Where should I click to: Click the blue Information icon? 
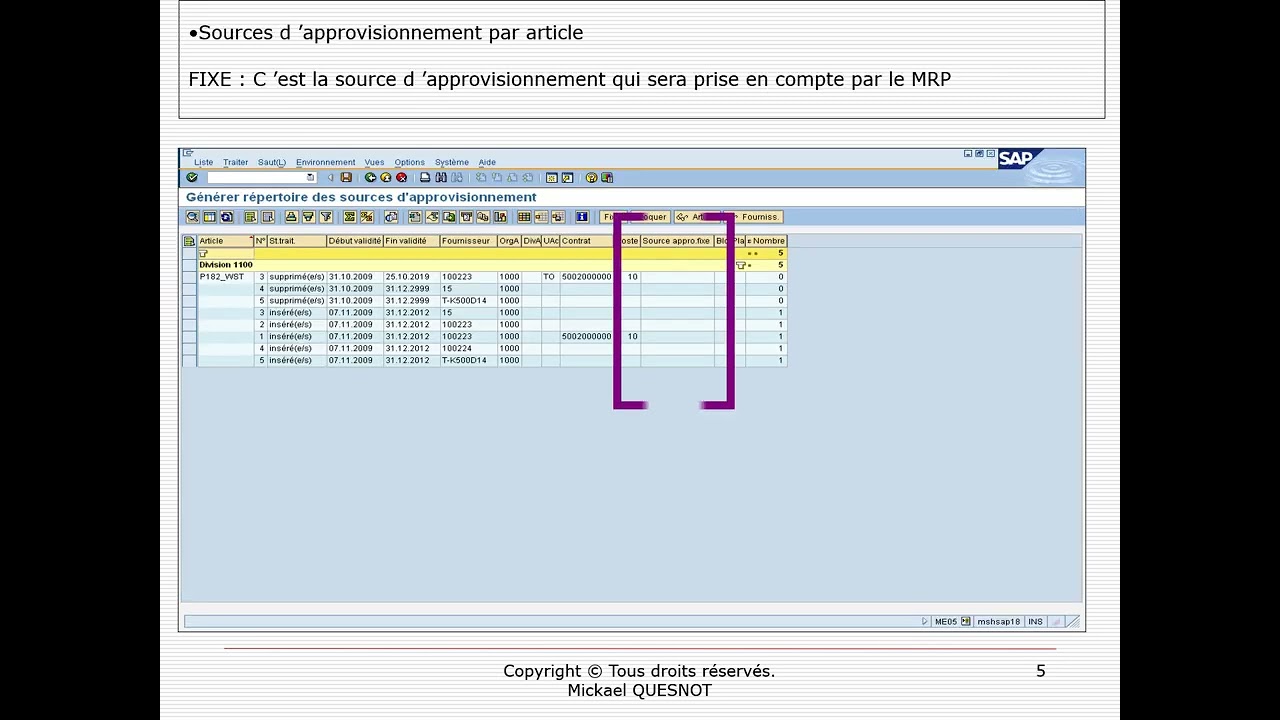point(581,217)
